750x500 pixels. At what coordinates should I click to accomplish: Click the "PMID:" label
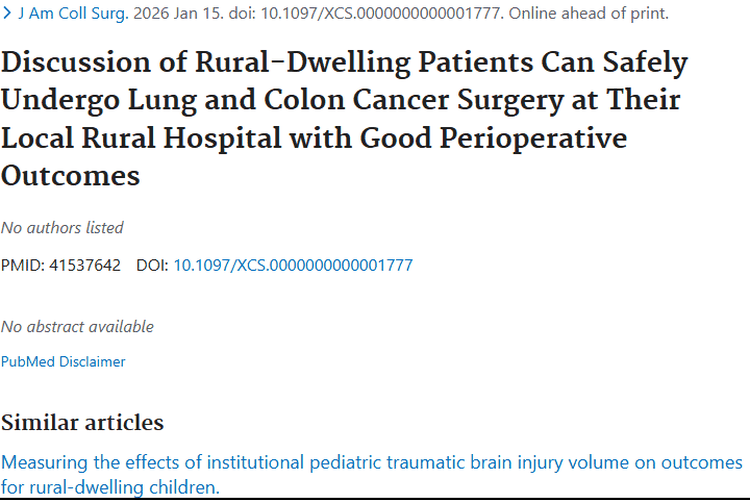pos(22,265)
